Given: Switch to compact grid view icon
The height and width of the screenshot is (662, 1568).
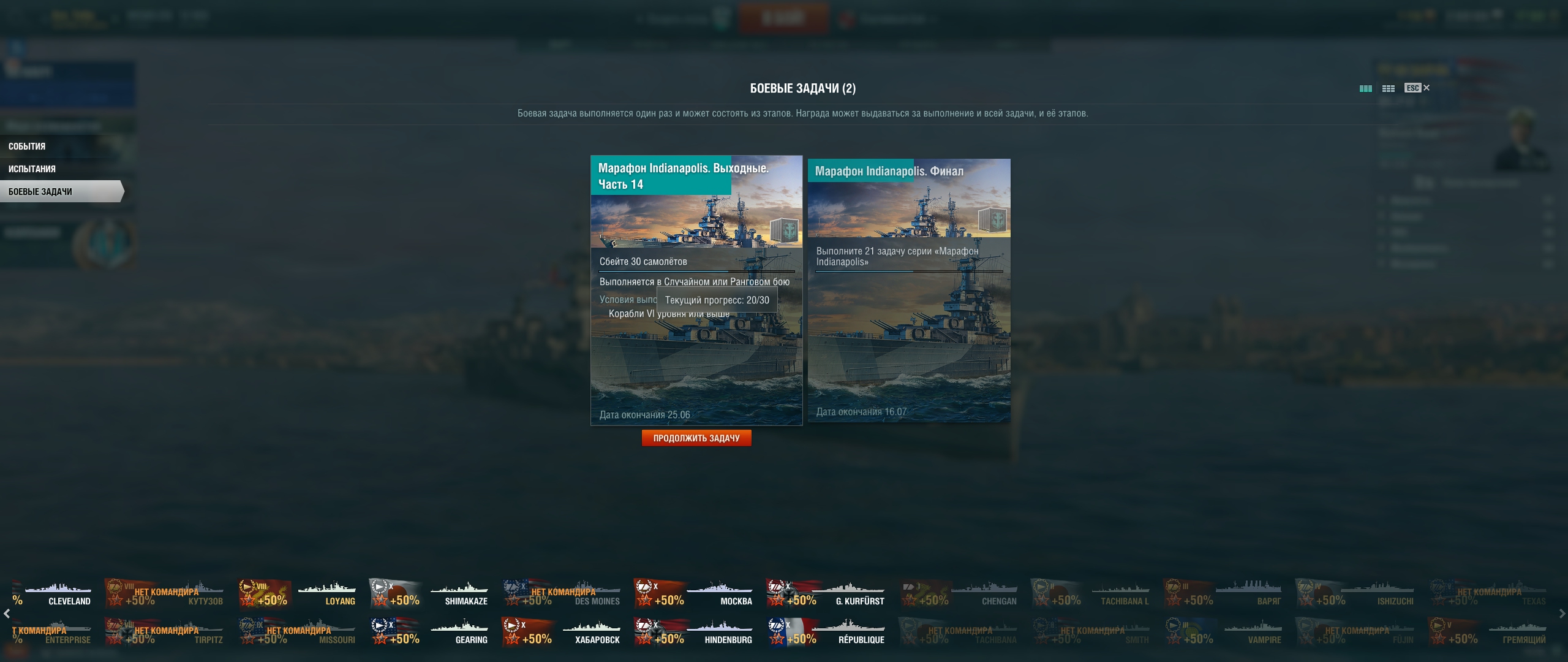Looking at the screenshot, I should (x=1389, y=88).
